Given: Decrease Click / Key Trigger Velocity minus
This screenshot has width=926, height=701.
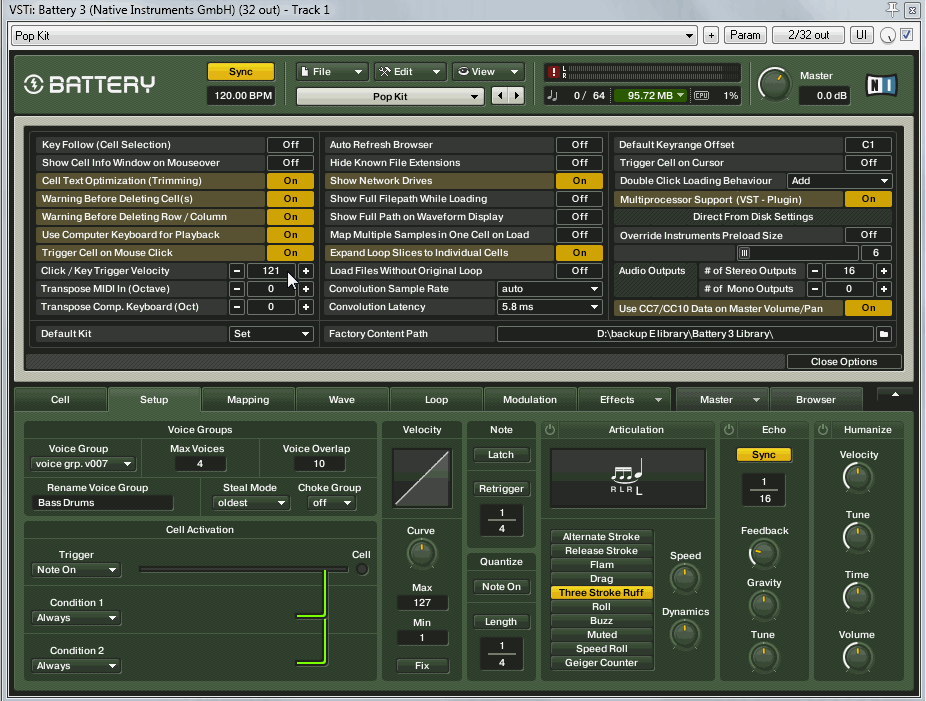Looking at the screenshot, I should pos(237,271).
